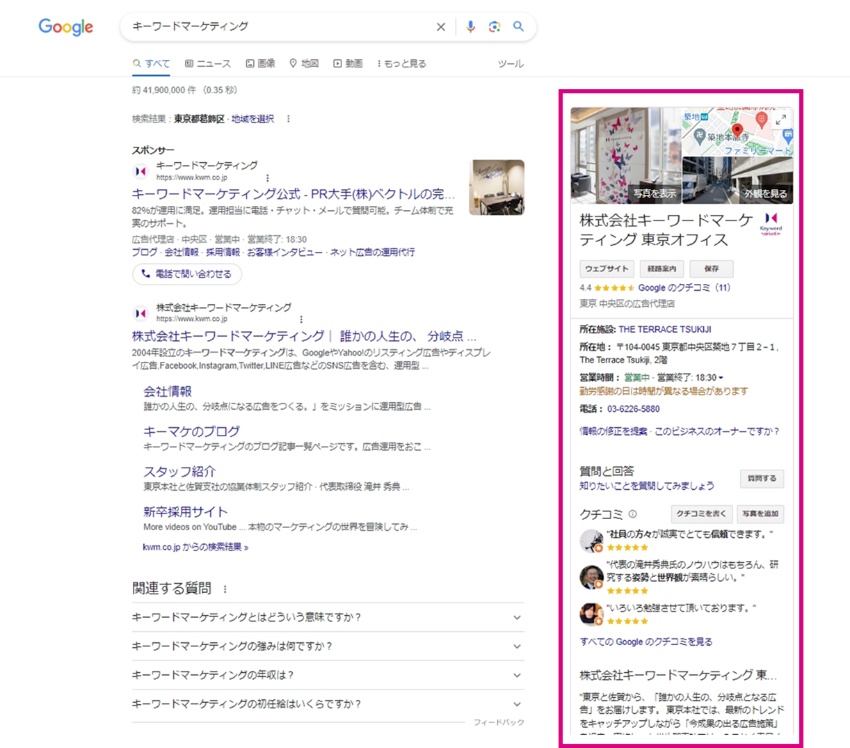Click the sponsored result office image thumbnail
850x748 pixels.
click(497, 188)
